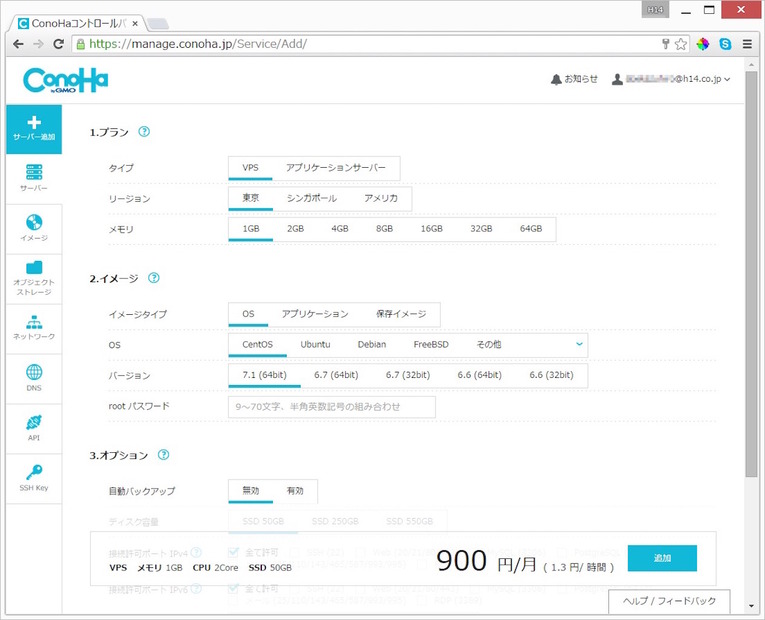Choose 保存イメージ image type

coord(401,314)
